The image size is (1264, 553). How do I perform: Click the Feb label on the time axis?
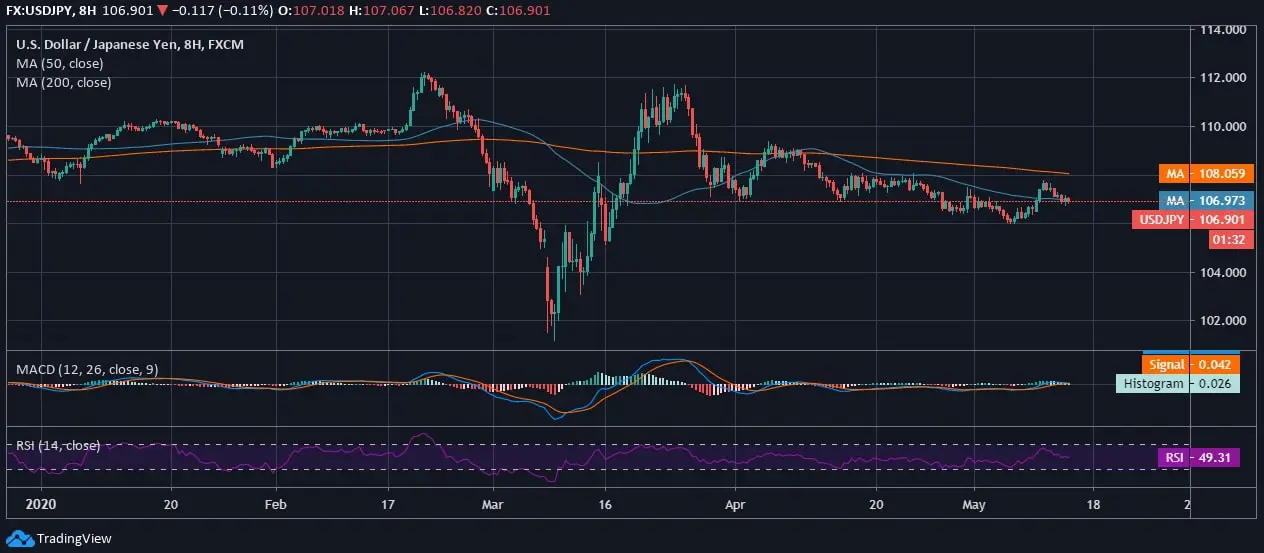[x=277, y=504]
